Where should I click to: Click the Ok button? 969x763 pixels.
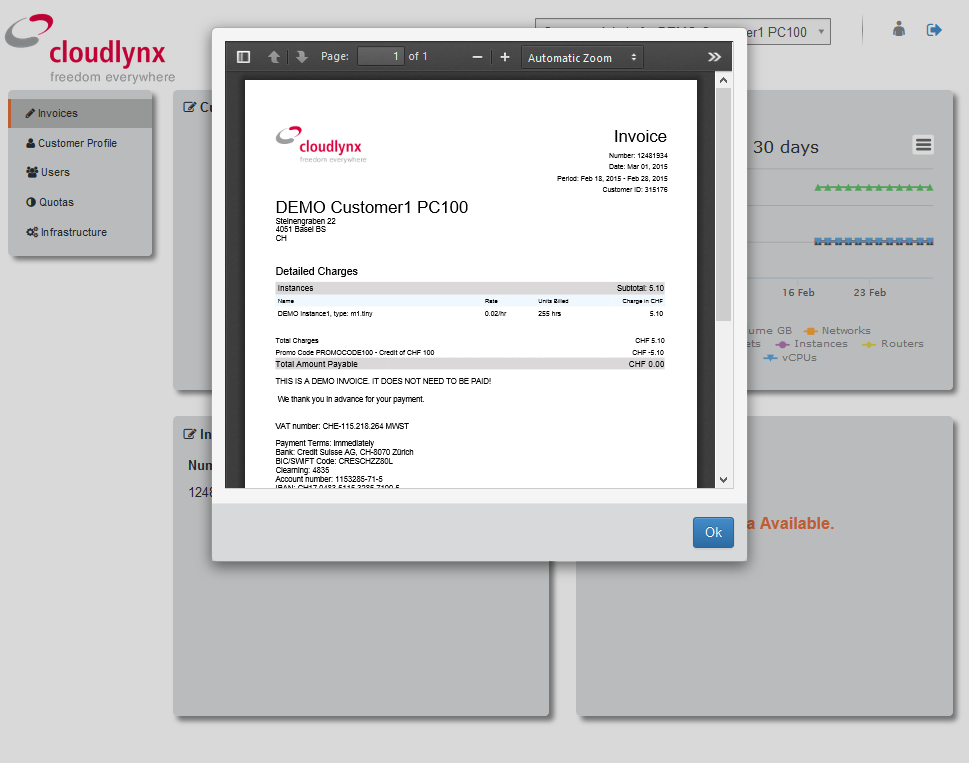coord(713,533)
